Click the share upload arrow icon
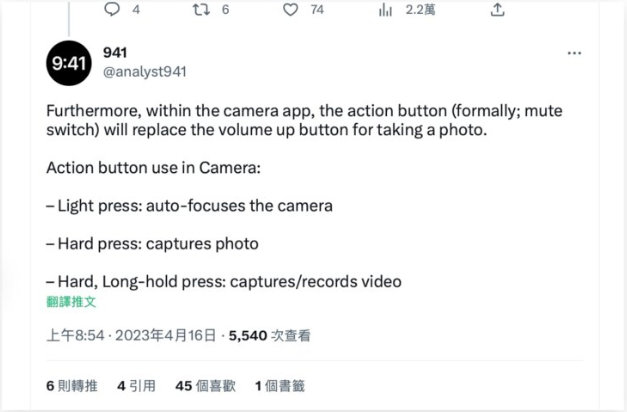This screenshot has width=627, height=412. tap(497, 10)
